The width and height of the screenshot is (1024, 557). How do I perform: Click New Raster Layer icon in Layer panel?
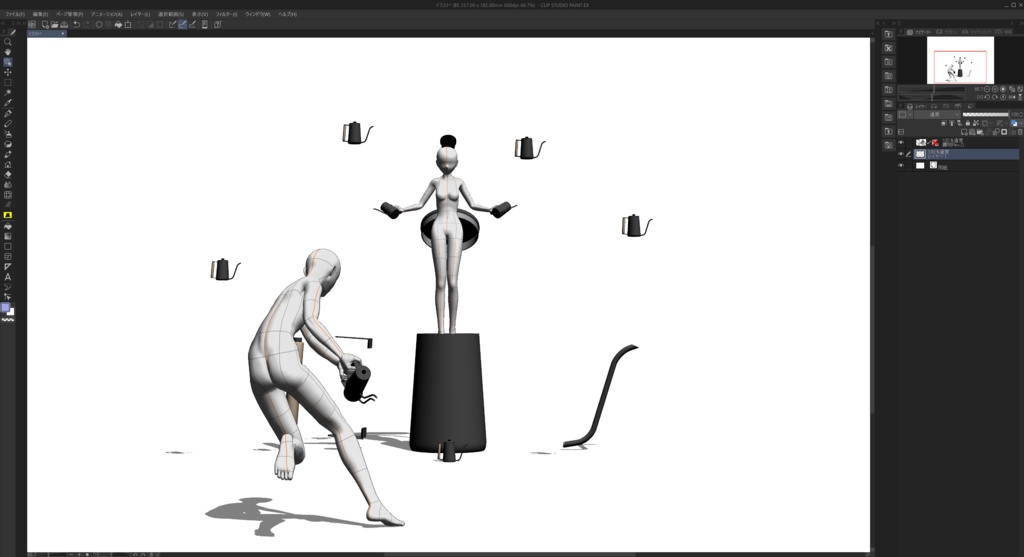(x=964, y=132)
